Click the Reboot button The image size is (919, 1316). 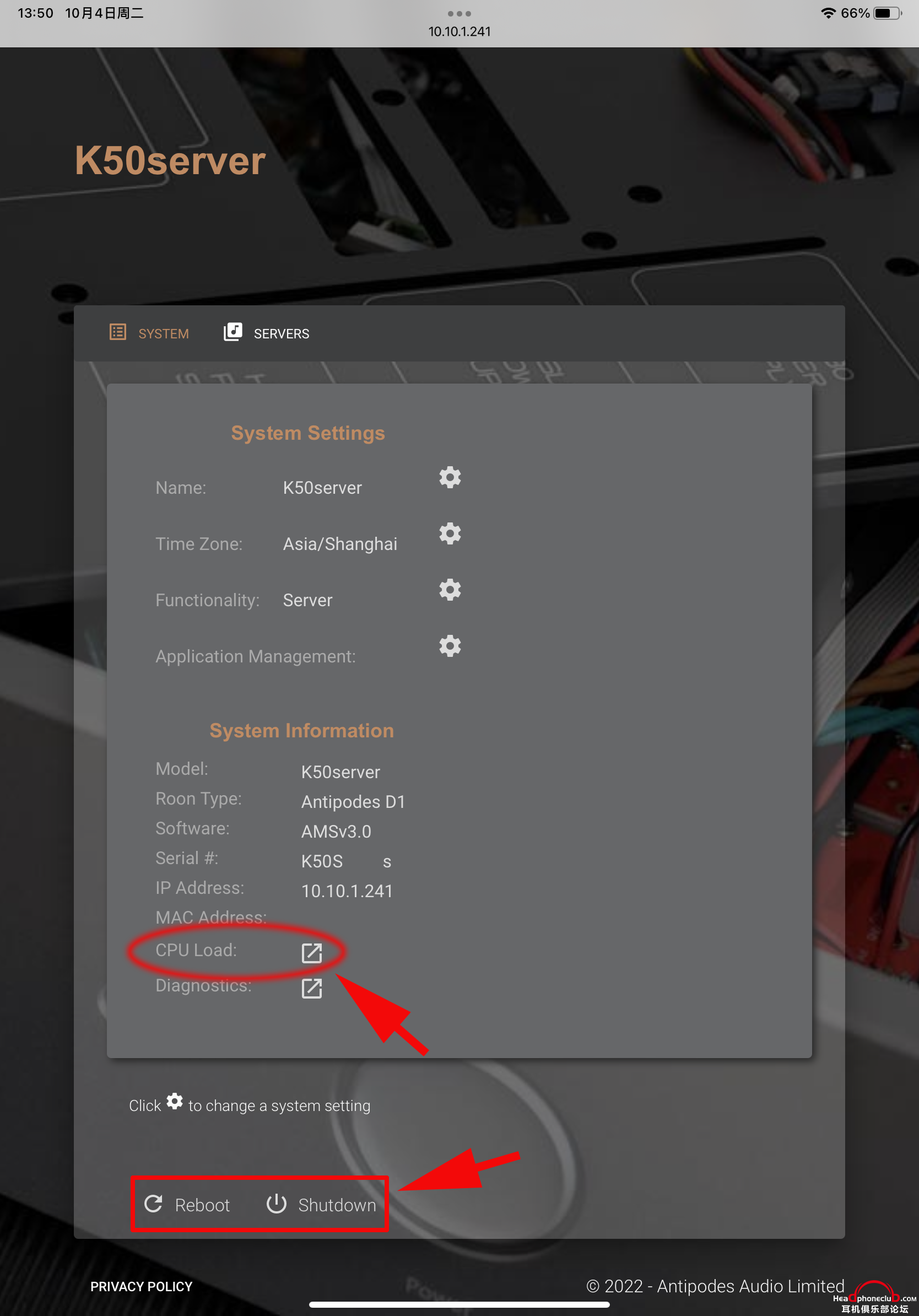point(187,1204)
